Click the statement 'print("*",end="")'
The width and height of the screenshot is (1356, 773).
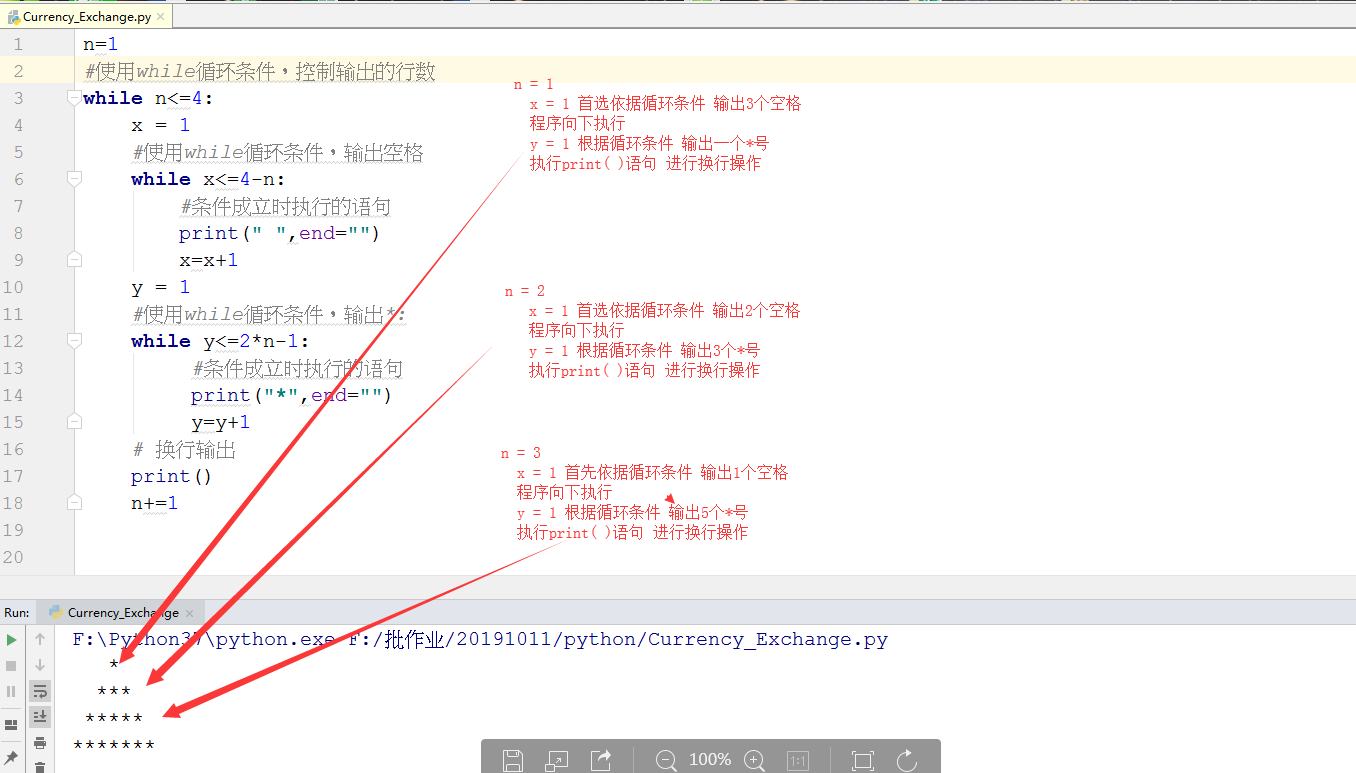(291, 395)
